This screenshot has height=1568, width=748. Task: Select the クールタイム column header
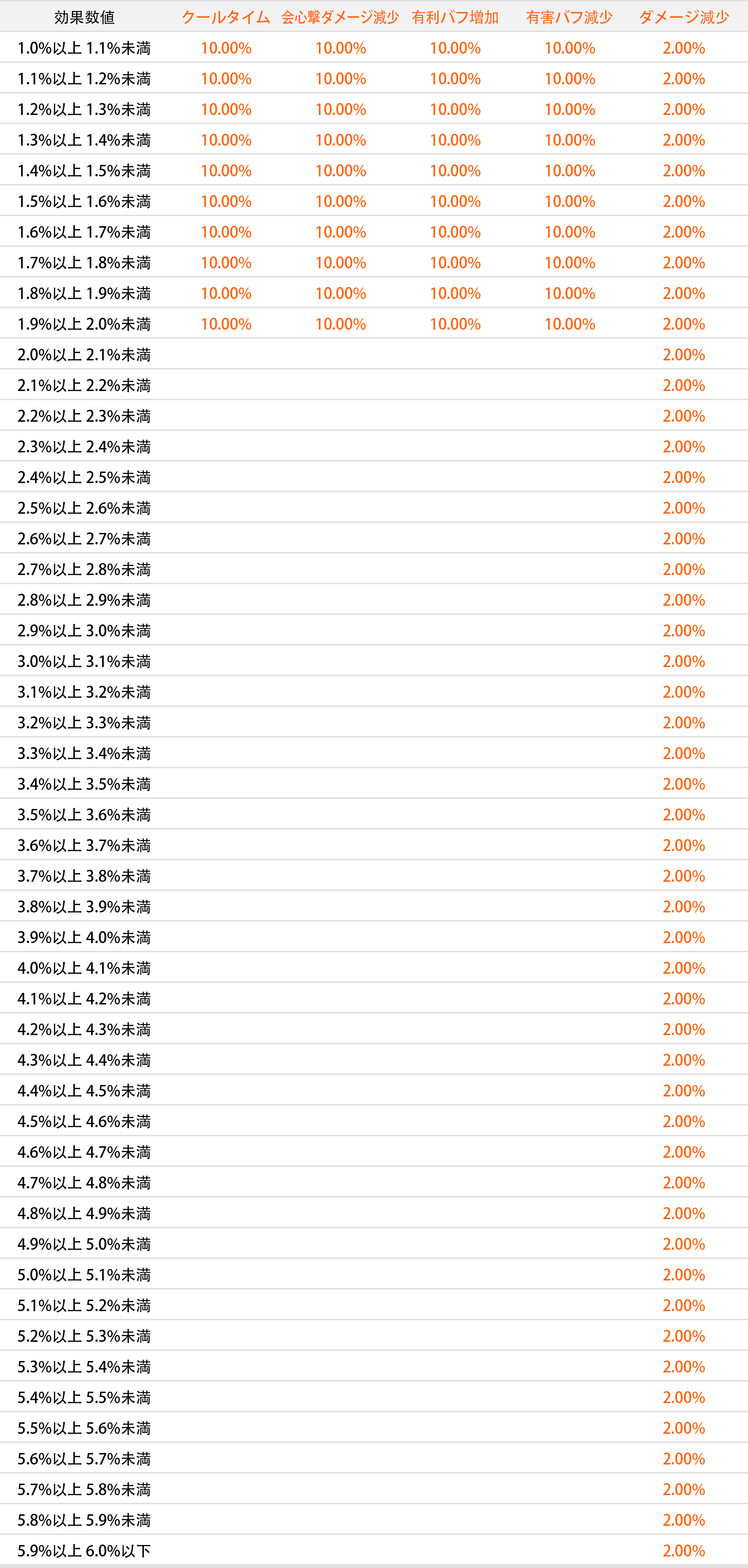click(x=226, y=17)
